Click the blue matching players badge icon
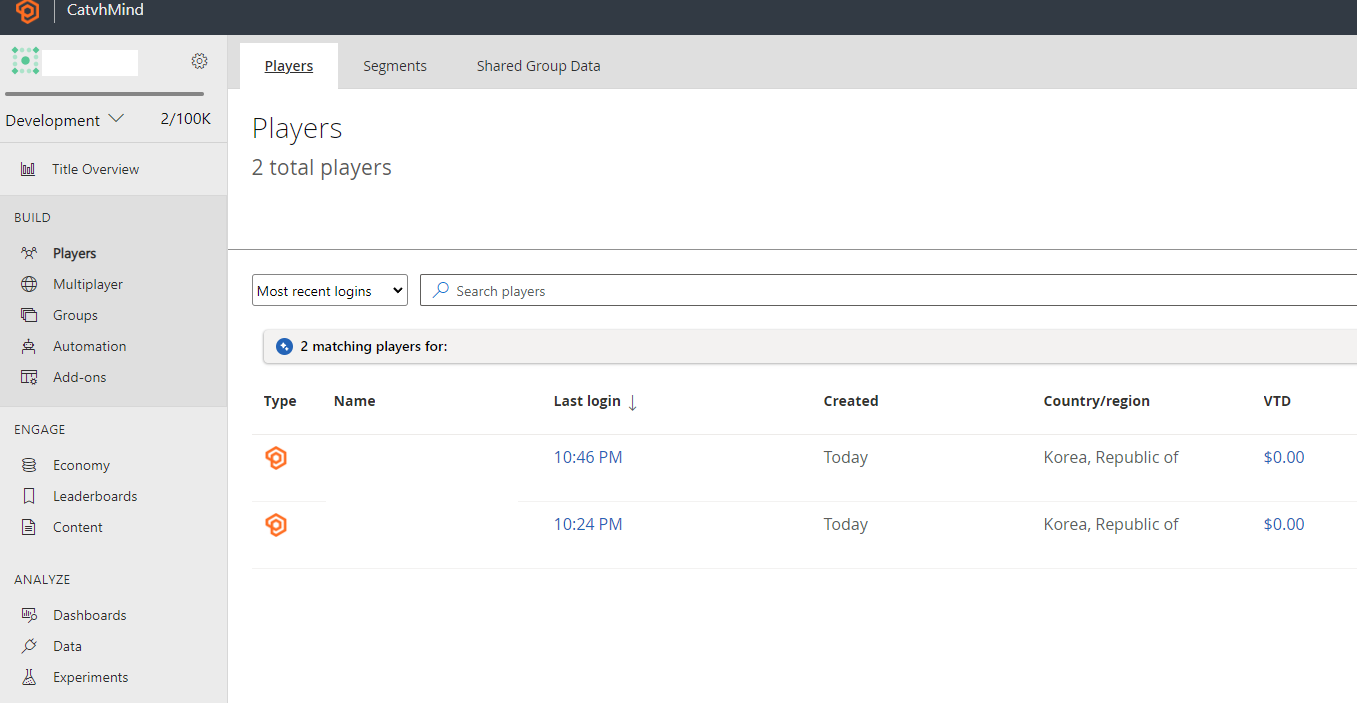Image resolution: width=1357 pixels, height=703 pixels. (284, 346)
